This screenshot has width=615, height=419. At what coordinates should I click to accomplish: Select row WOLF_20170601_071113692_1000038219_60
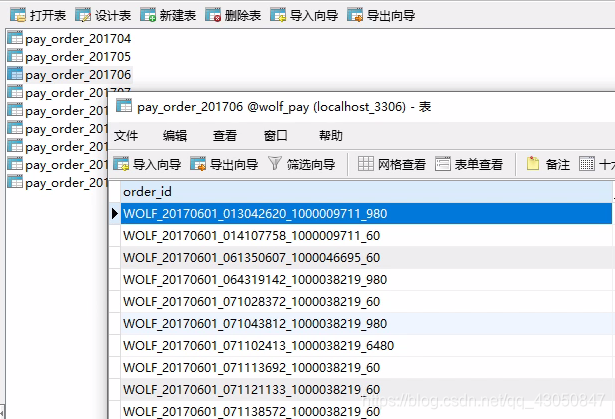tap(366, 367)
